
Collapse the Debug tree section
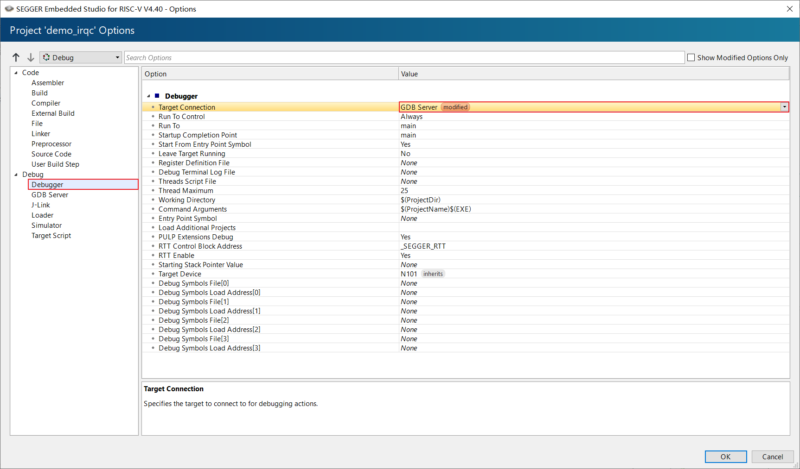click(15, 175)
